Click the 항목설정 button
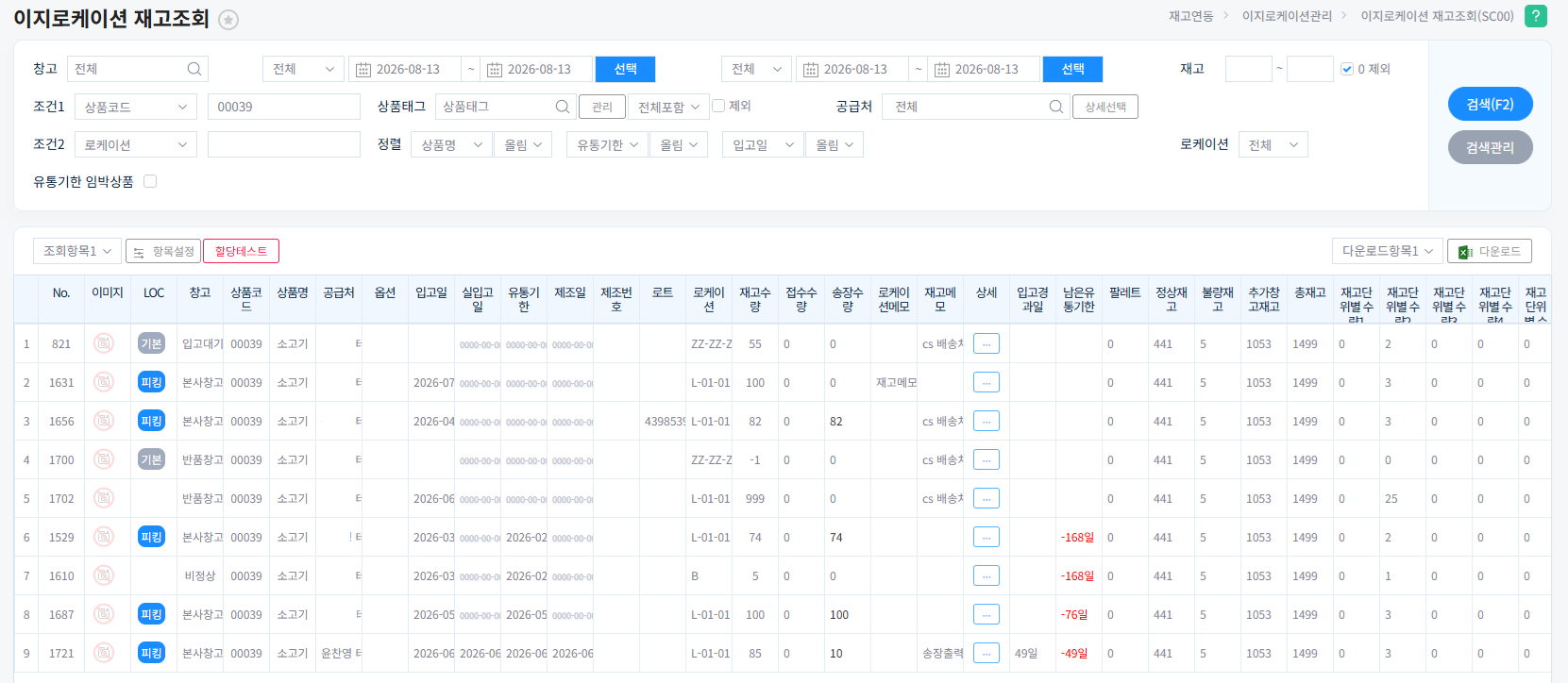The image size is (1568, 683). [x=163, y=251]
